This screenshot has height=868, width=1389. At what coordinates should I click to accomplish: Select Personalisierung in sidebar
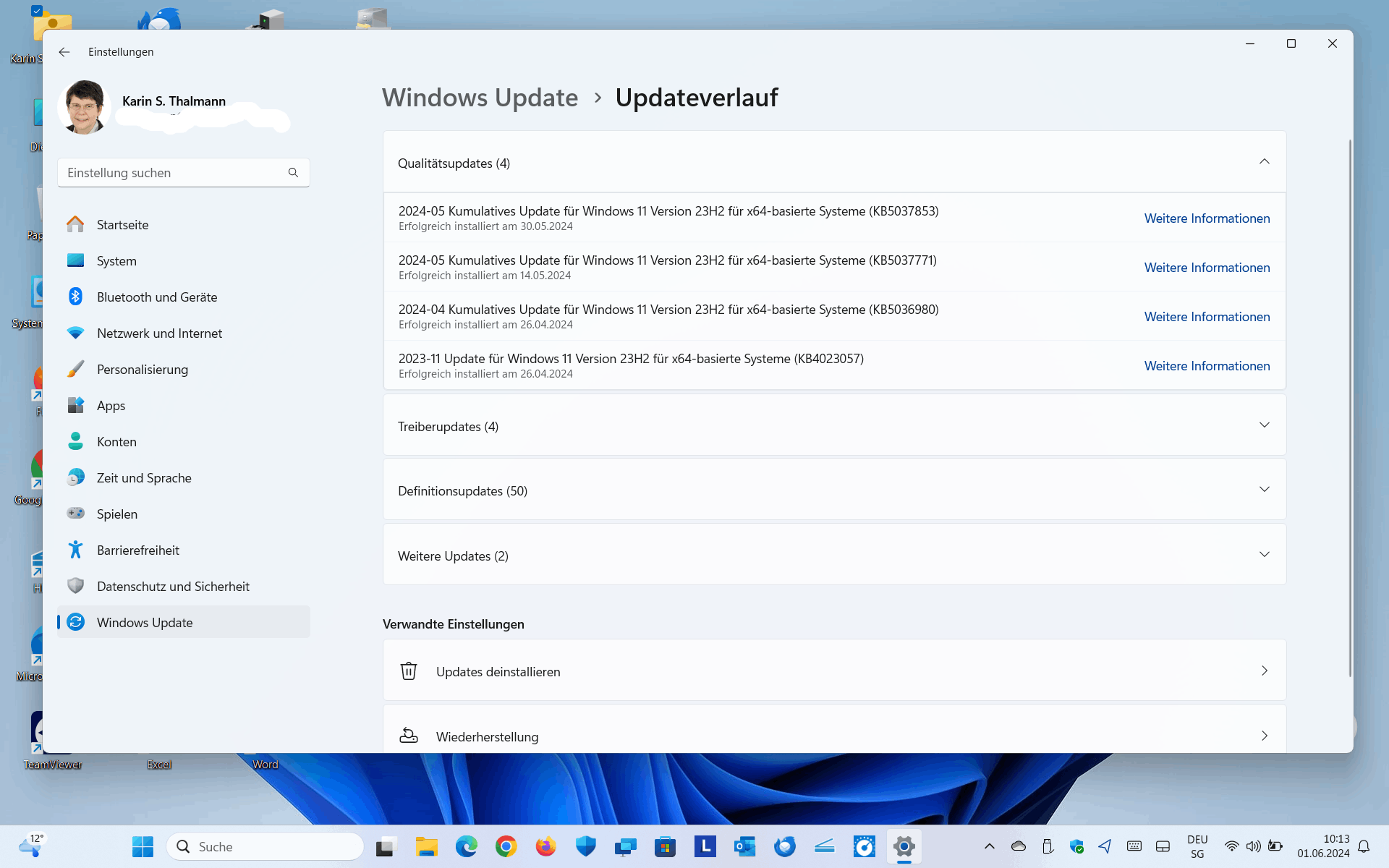[x=142, y=370]
